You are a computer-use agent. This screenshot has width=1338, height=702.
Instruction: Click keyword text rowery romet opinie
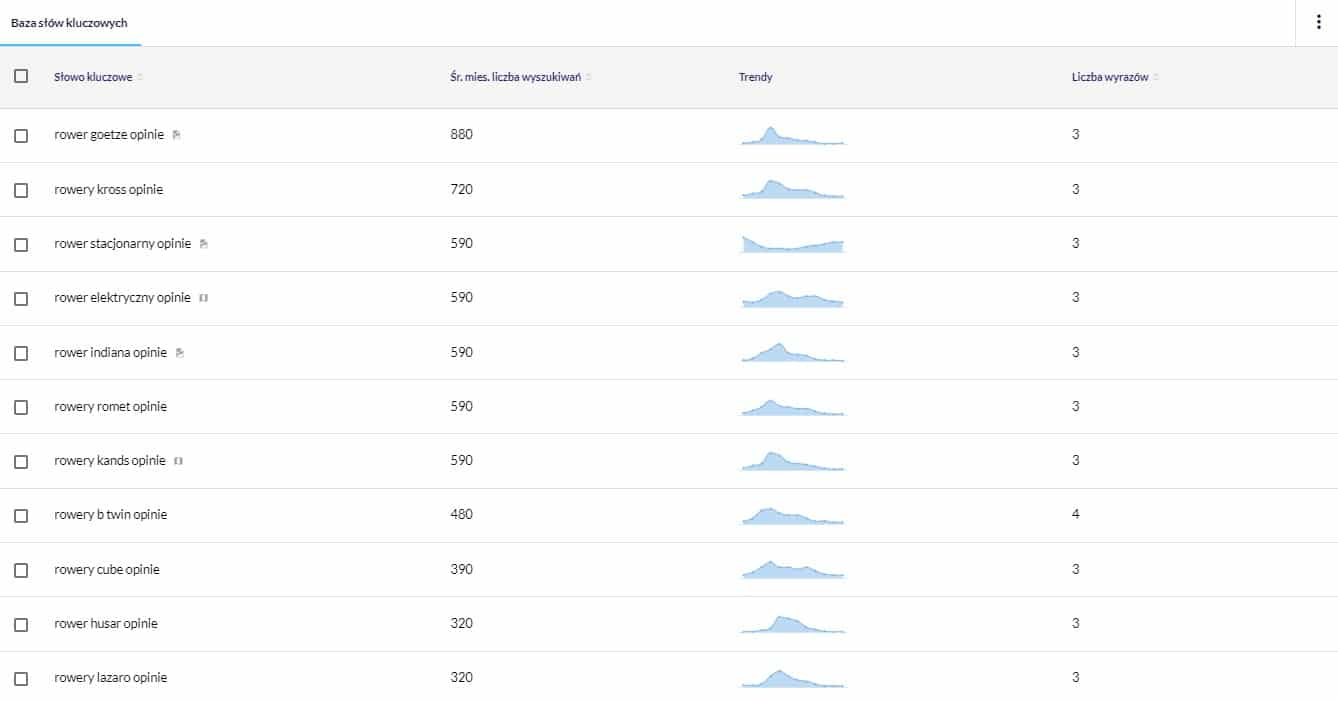[x=110, y=407]
